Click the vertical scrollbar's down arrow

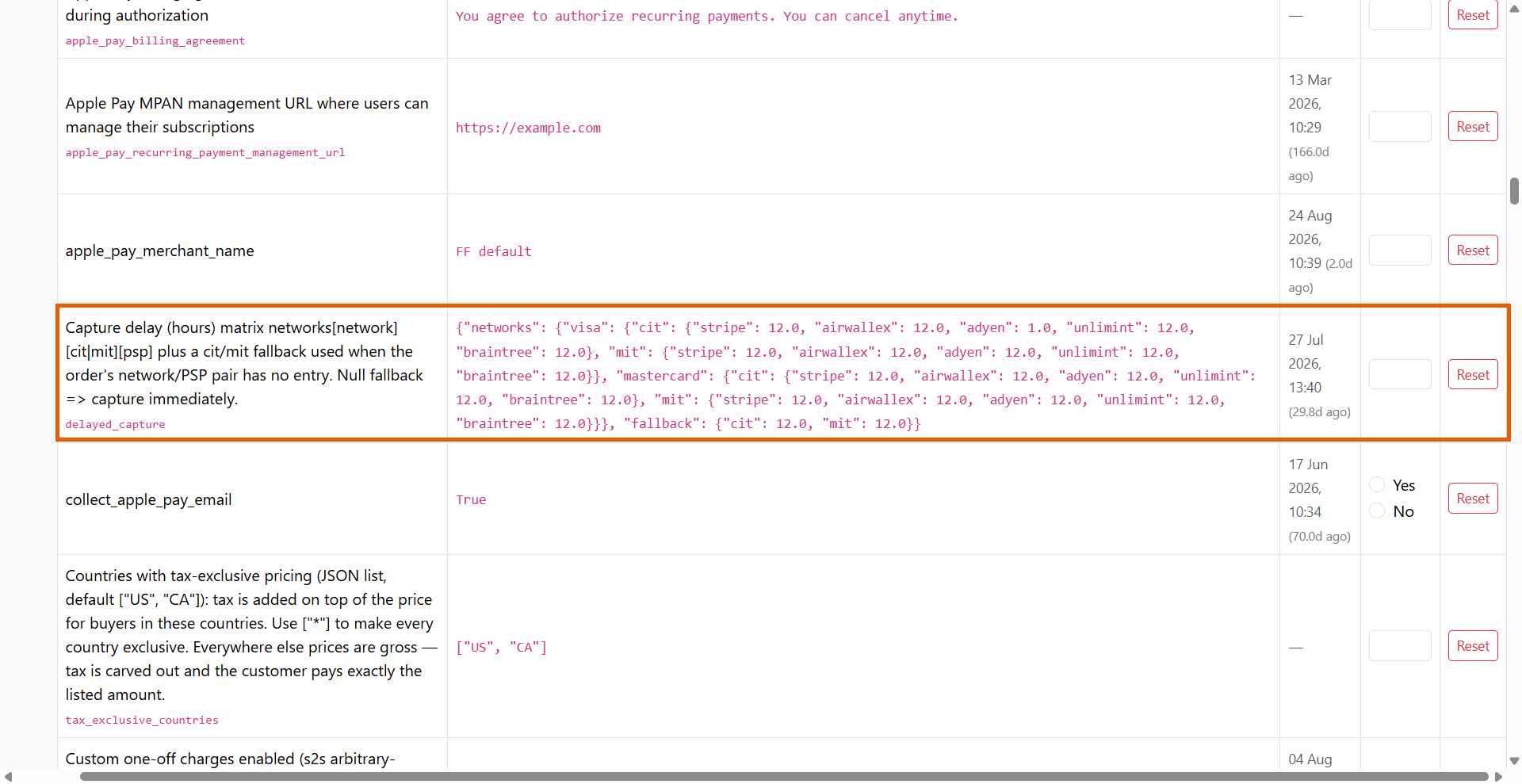(1514, 761)
